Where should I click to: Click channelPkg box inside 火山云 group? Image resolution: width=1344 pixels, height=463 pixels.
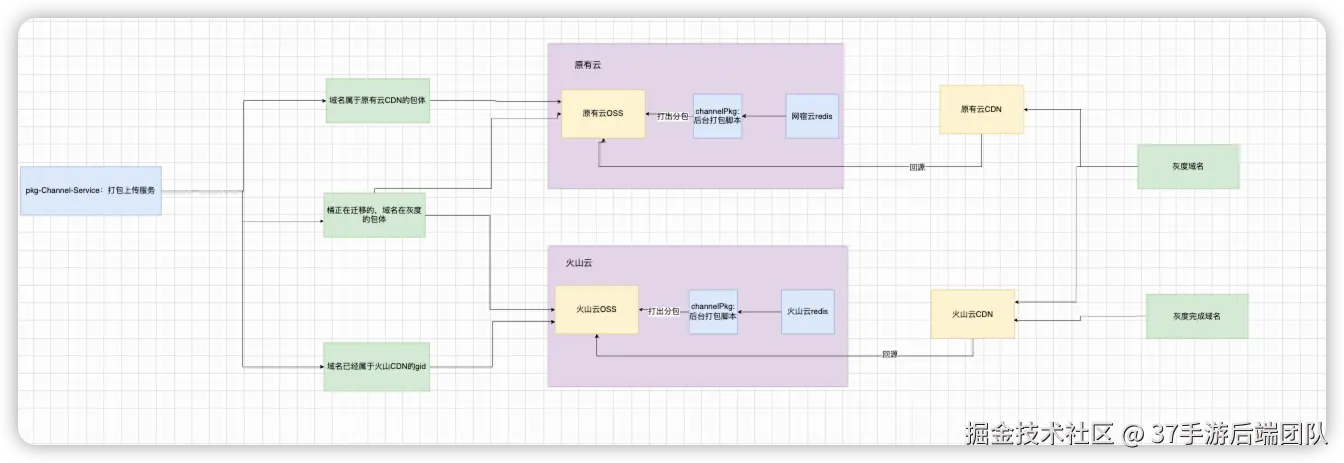[713, 311]
